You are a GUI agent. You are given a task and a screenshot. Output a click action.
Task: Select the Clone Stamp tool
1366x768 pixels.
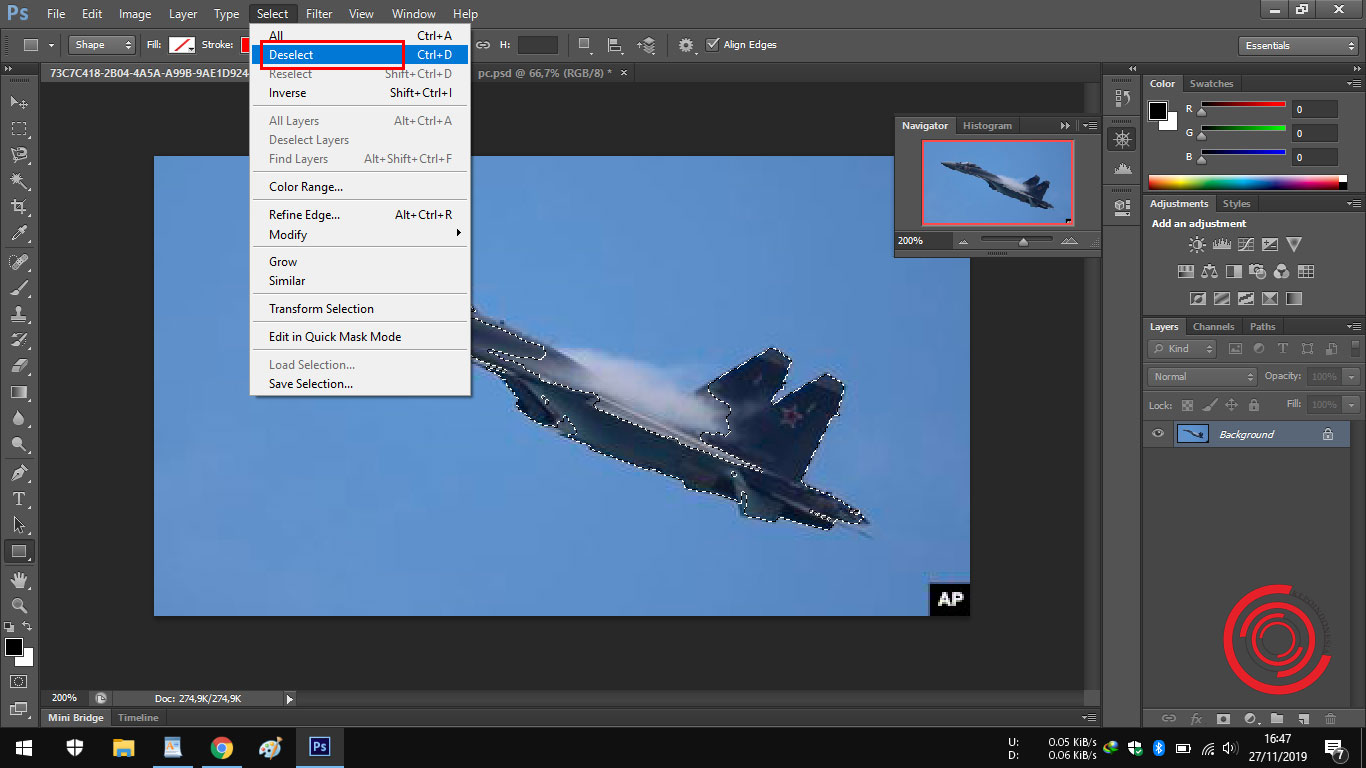(19, 314)
